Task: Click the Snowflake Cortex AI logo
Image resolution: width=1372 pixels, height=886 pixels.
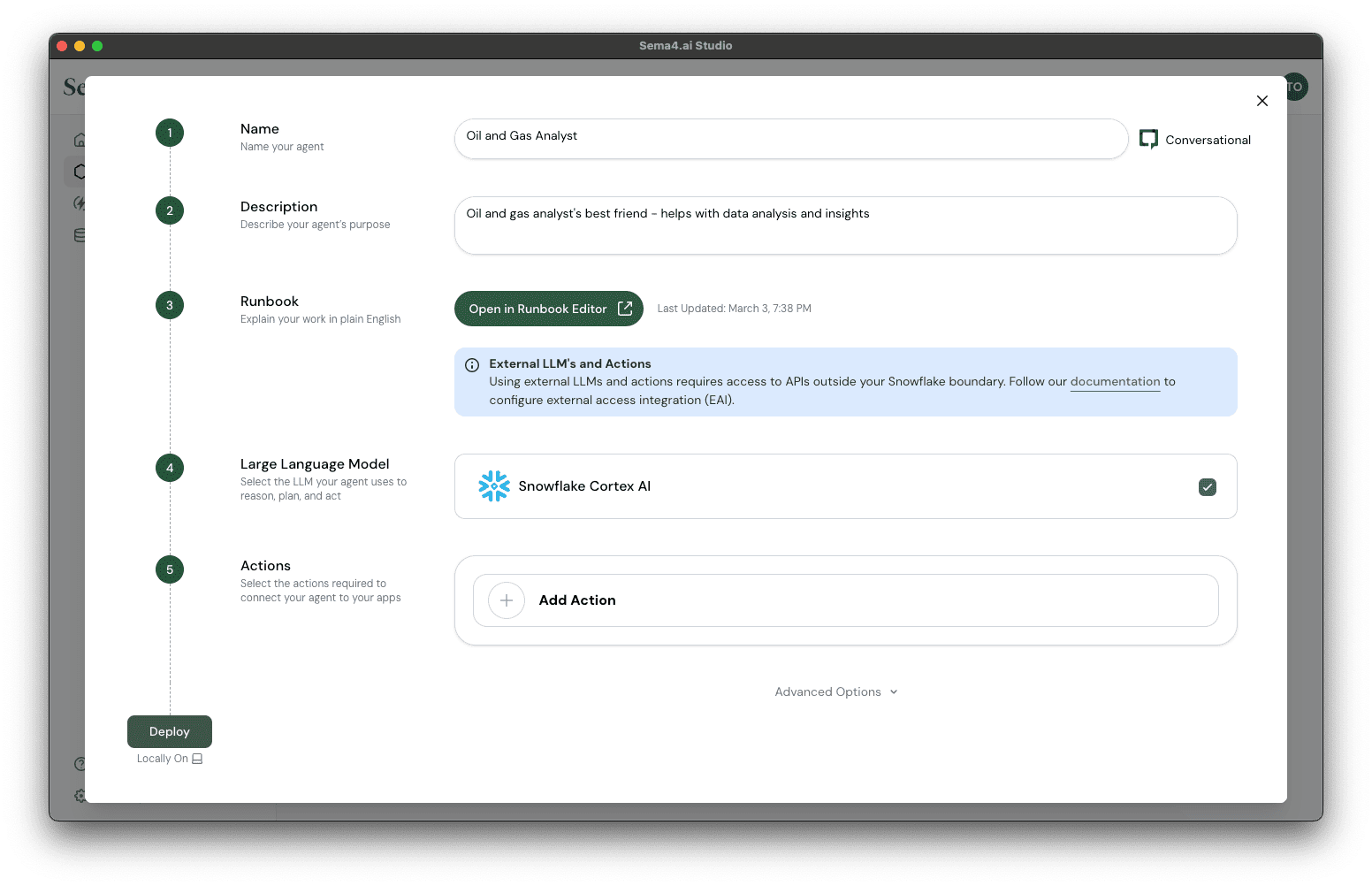Action: coord(494,486)
